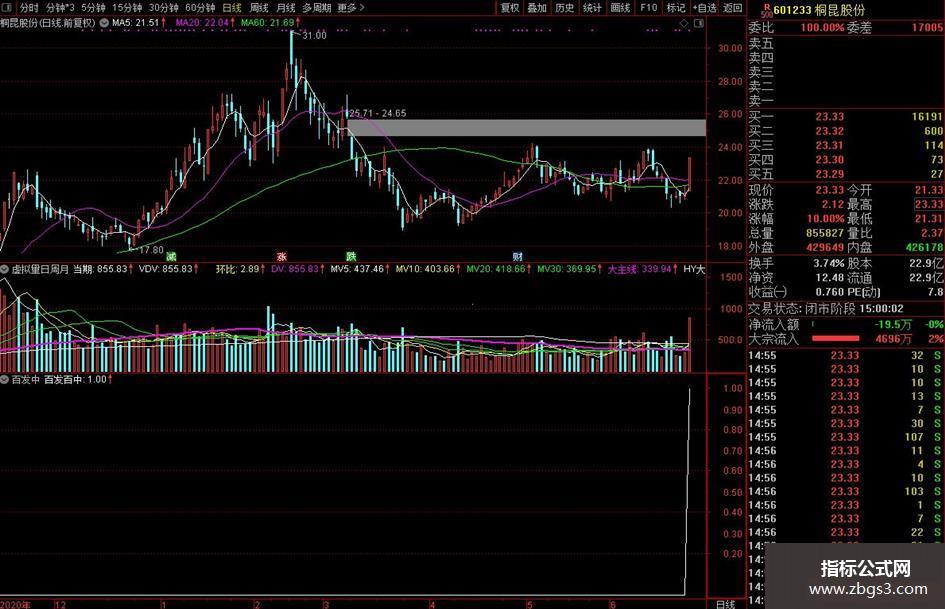
Task: Activate the 画线 drawing tool
Action: tap(620, 7)
